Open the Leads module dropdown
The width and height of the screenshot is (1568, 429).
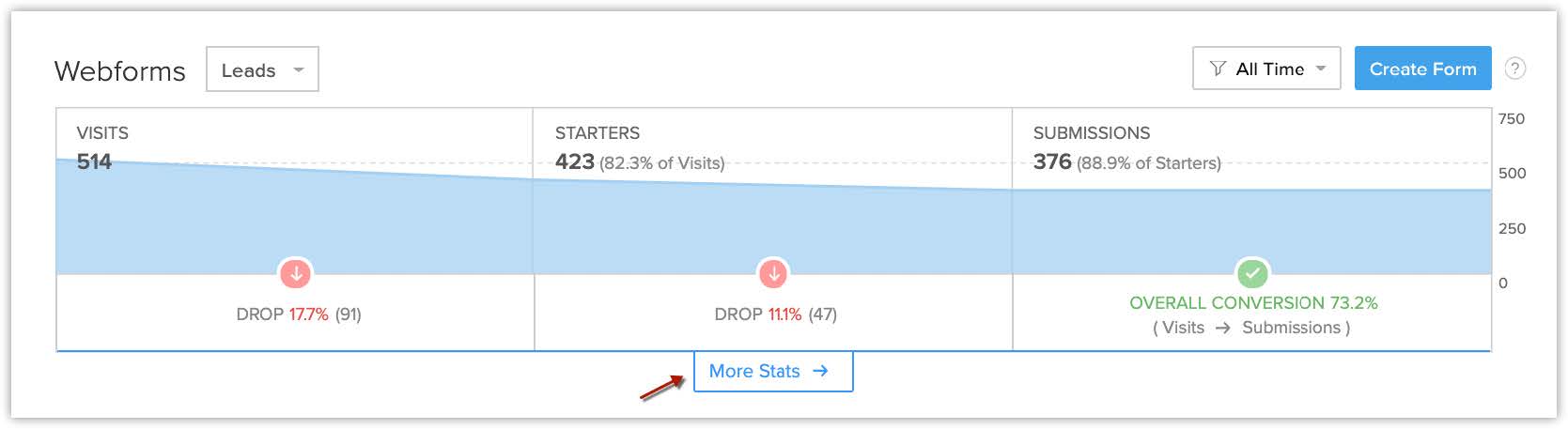261,69
